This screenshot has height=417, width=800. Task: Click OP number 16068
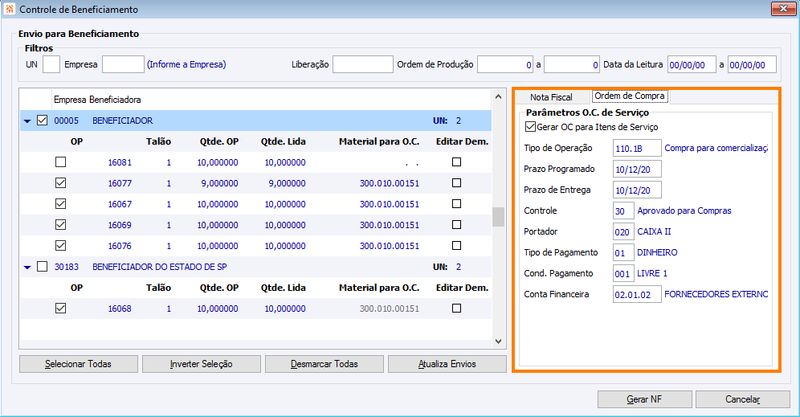(119, 309)
